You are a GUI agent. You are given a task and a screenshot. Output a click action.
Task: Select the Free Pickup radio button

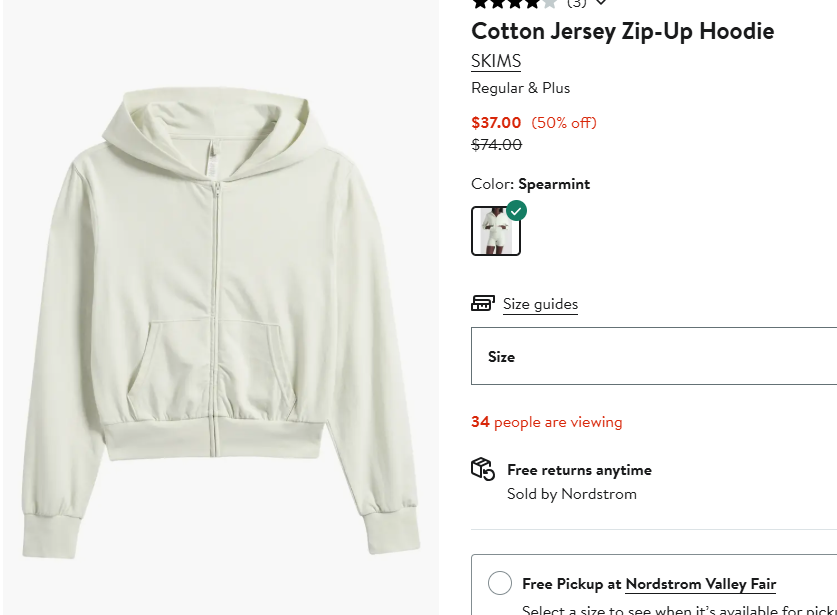coord(500,583)
